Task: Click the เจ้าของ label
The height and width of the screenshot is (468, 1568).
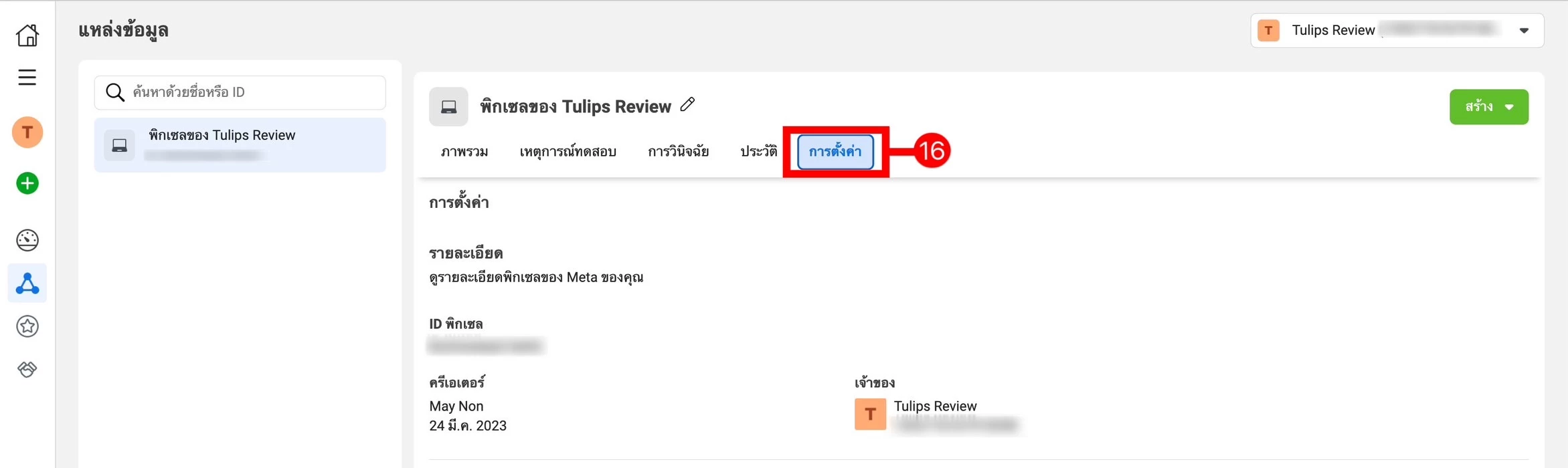Action: pos(875,382)
